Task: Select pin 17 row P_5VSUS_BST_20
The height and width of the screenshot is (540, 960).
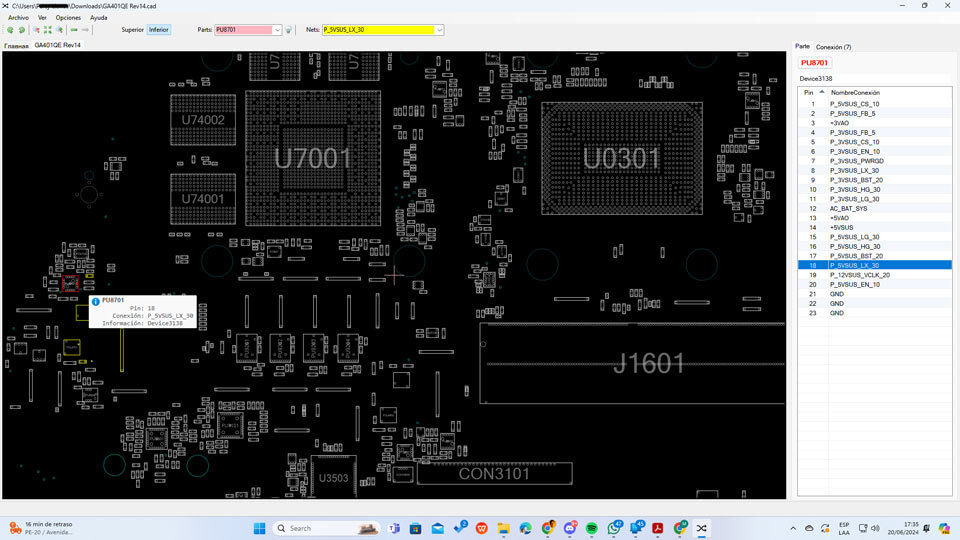Action: (x=874, y=256)
